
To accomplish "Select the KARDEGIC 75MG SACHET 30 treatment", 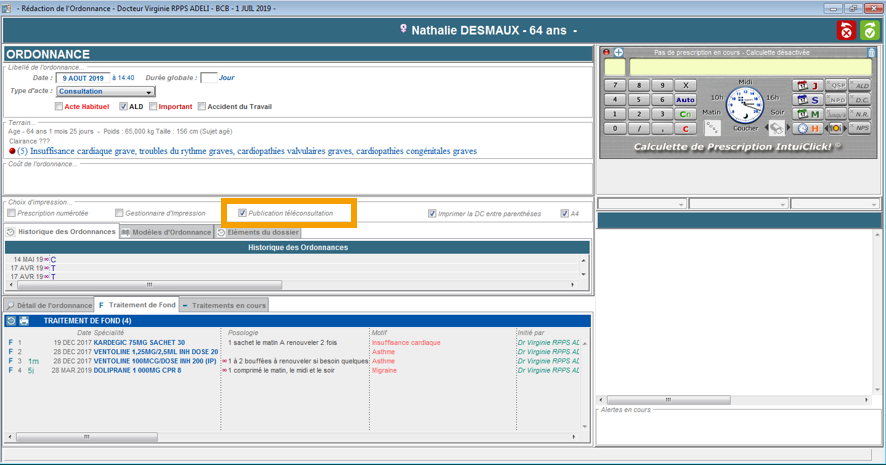I will [x=138, y=342].
